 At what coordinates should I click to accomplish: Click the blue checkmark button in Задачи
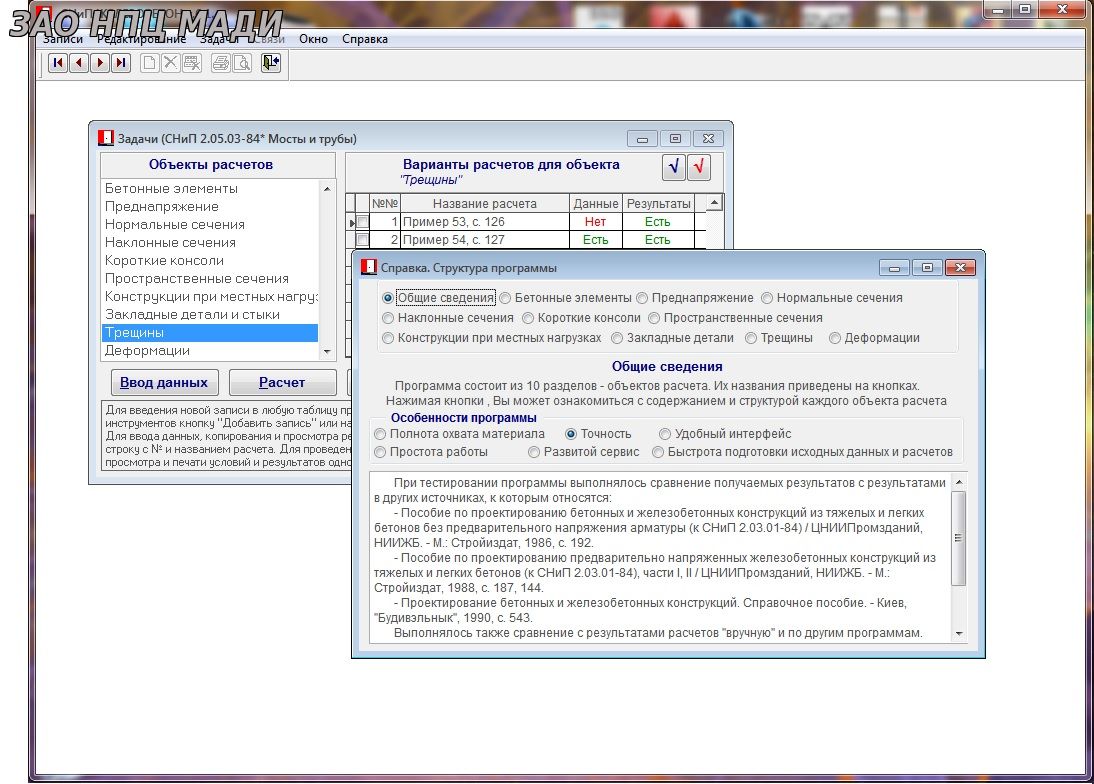coord(673,167)
